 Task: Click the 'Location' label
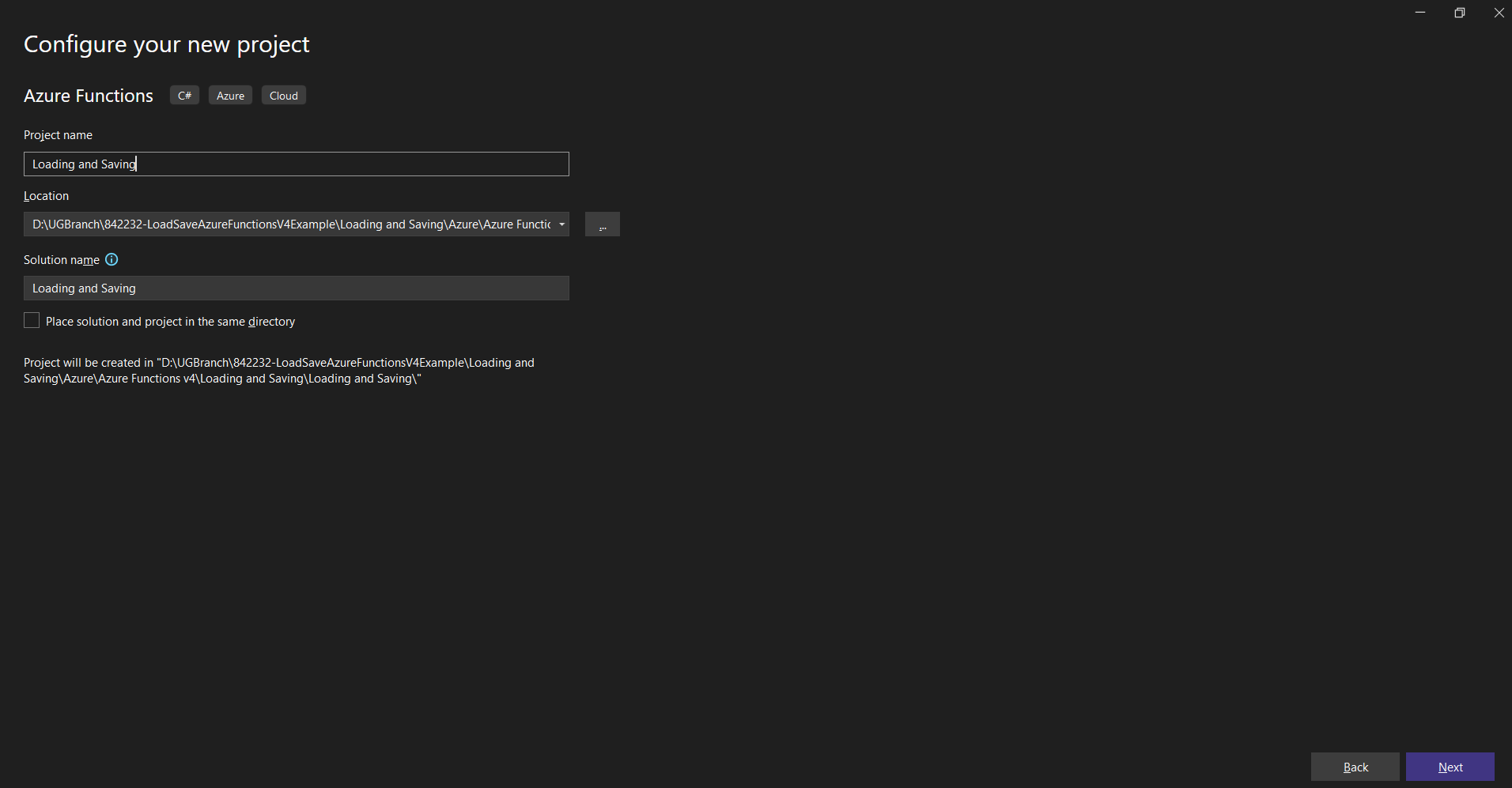pos(46,196)
